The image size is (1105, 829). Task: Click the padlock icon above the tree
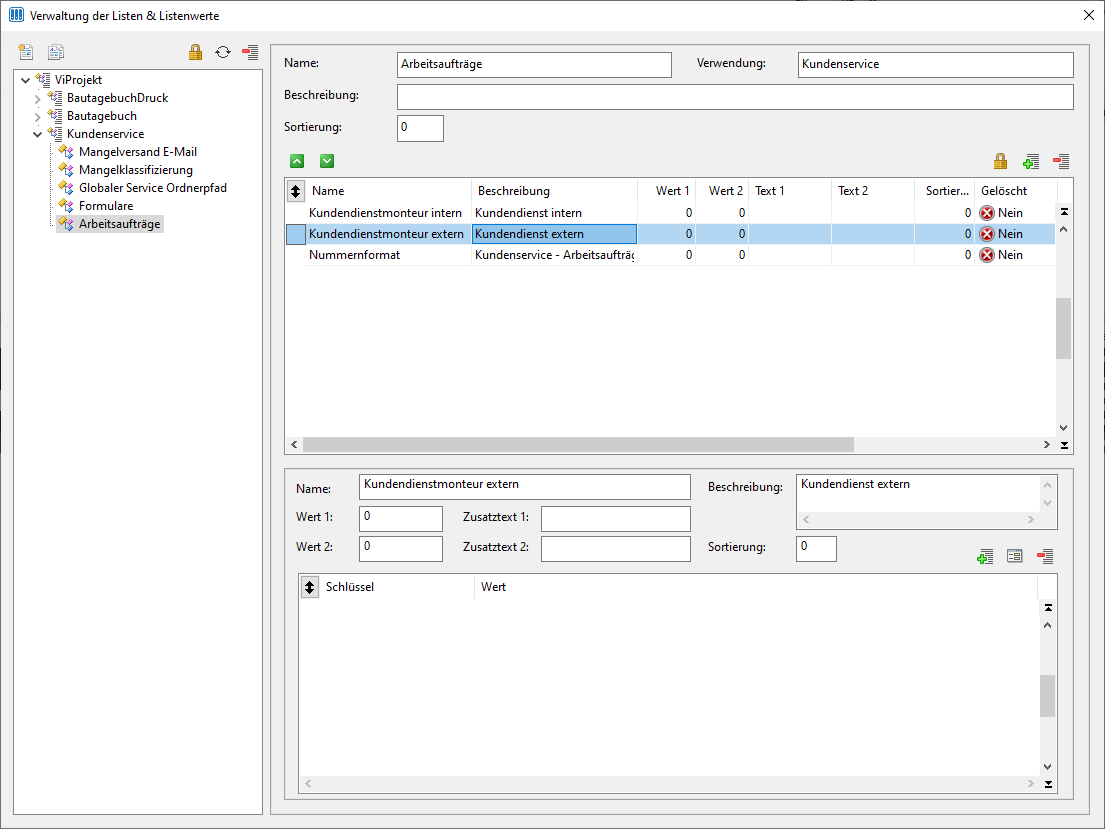195,51
